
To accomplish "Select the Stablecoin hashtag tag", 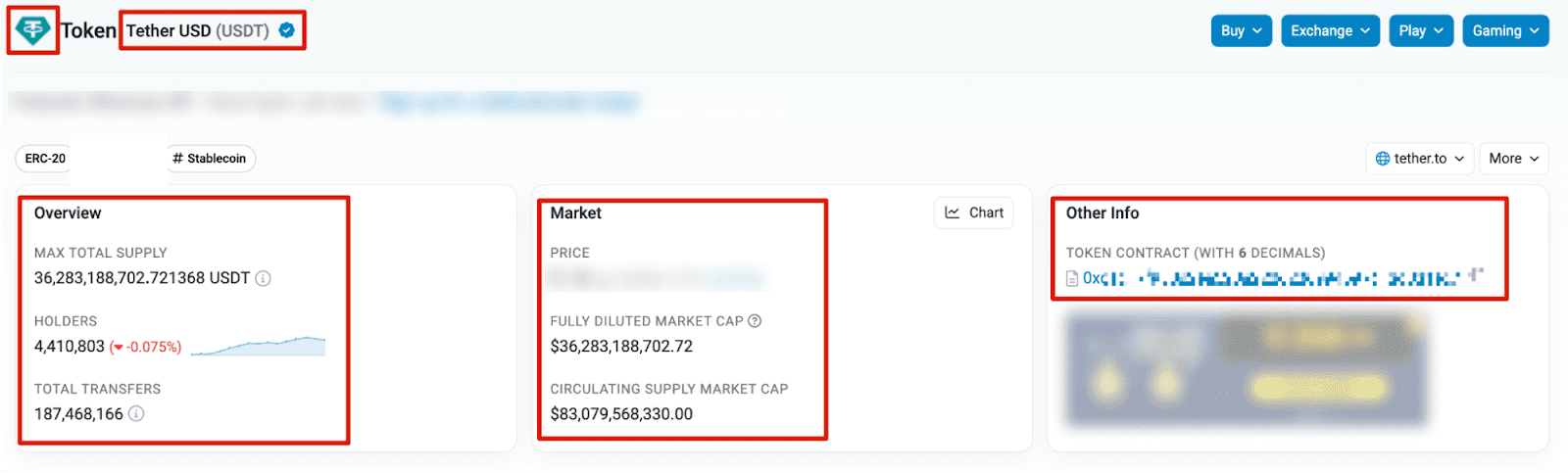I will pyautogui.click(x=210, y=159).
